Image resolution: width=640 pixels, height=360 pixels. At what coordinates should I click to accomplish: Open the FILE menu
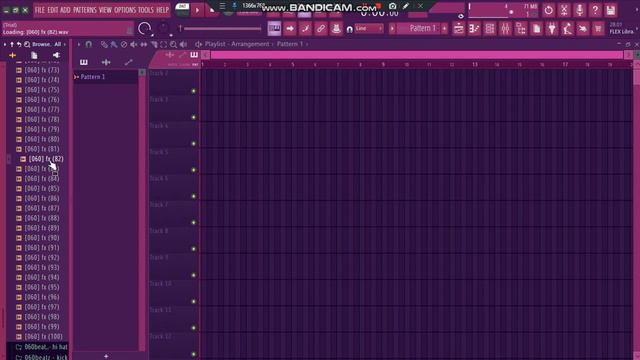click(x=40, y=10)
